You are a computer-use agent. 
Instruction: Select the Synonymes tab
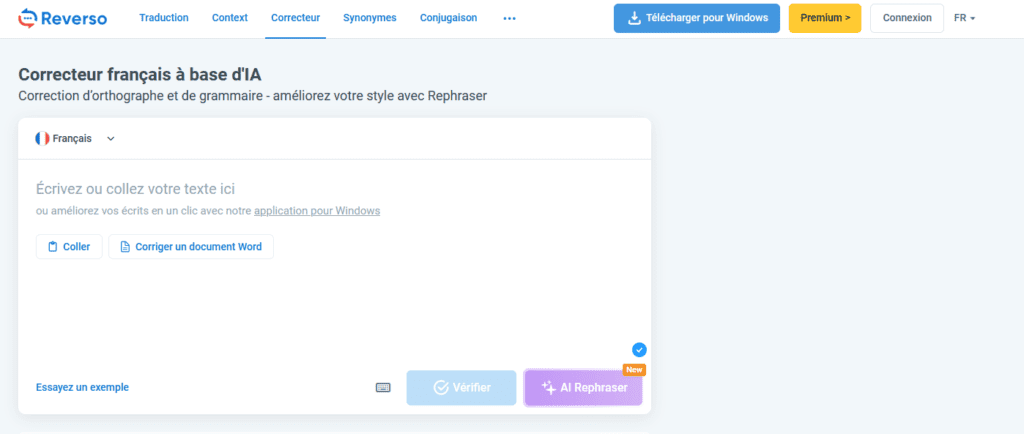[x=369, y=18]
